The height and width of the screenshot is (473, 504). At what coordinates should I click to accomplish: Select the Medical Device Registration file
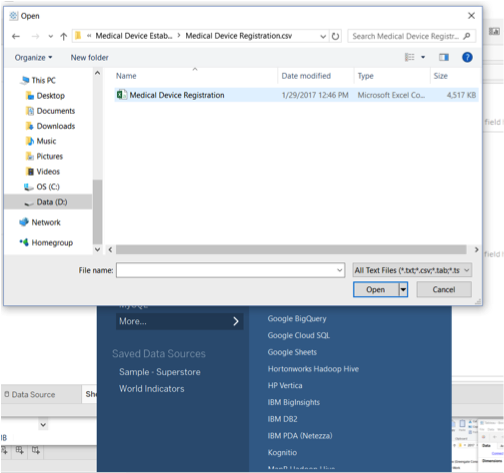[x=296, y=95]
